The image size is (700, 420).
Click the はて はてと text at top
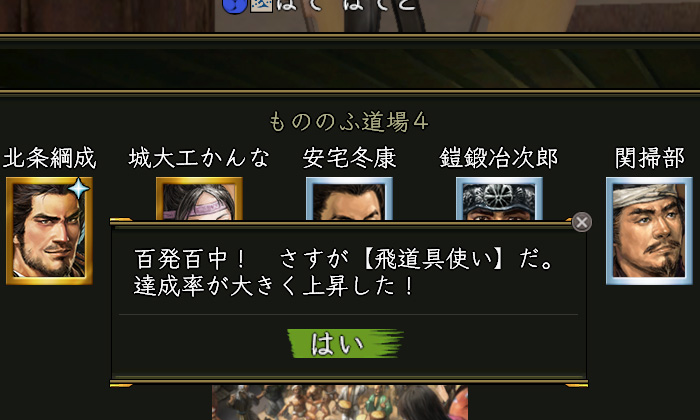click(346, 5)
